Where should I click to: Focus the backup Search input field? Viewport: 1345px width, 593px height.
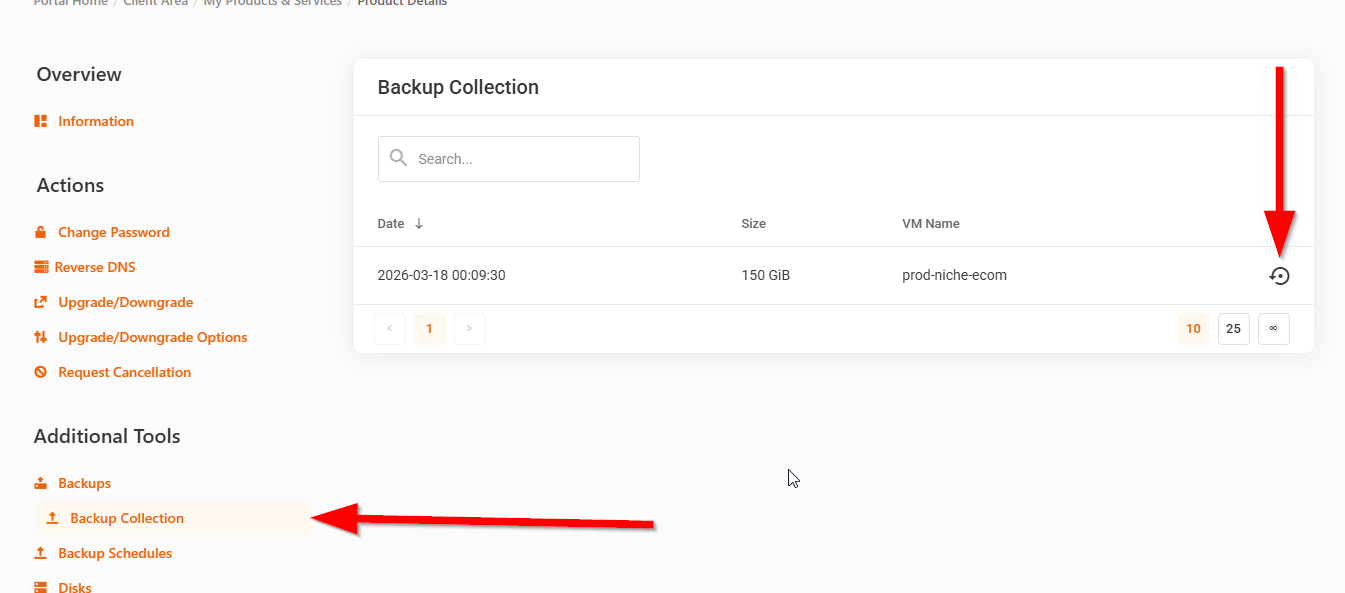click(x=522, y=159)
